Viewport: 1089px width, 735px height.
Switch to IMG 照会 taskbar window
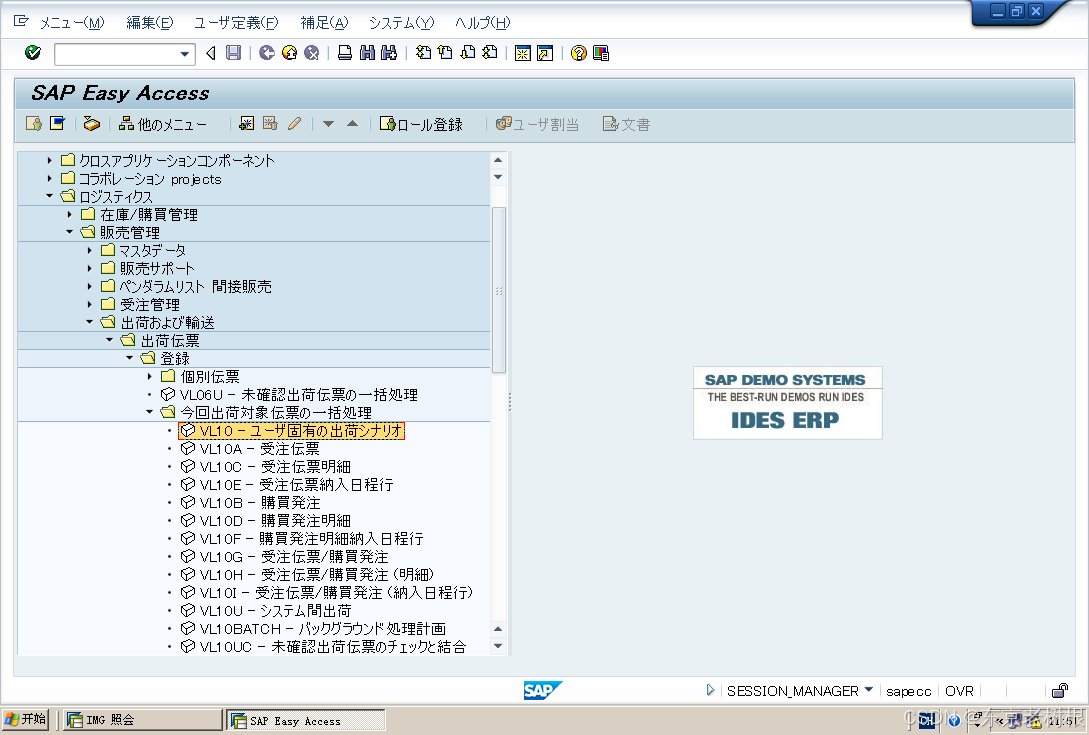[142, 720]
